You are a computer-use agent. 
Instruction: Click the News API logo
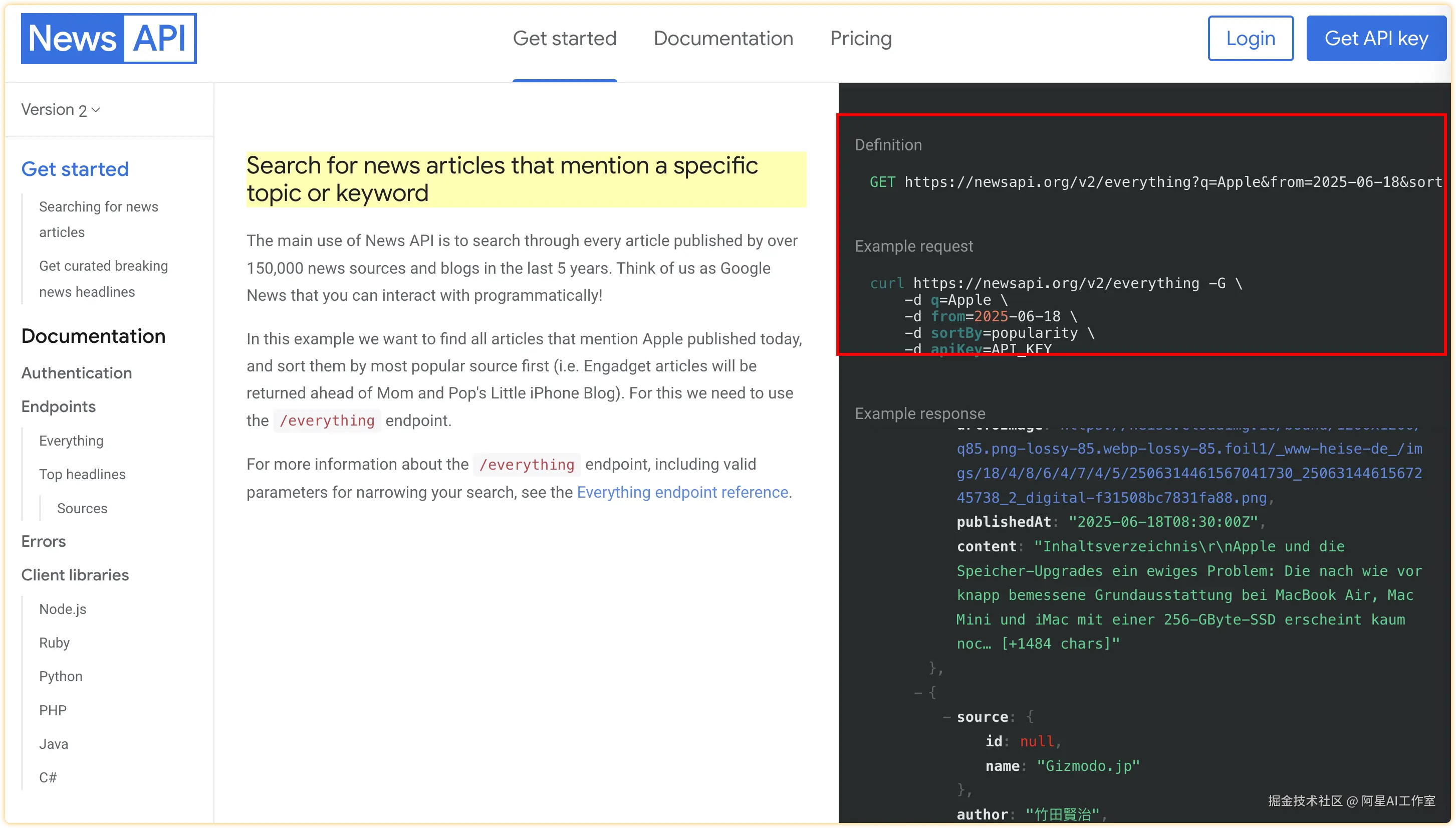coord(109,38)
